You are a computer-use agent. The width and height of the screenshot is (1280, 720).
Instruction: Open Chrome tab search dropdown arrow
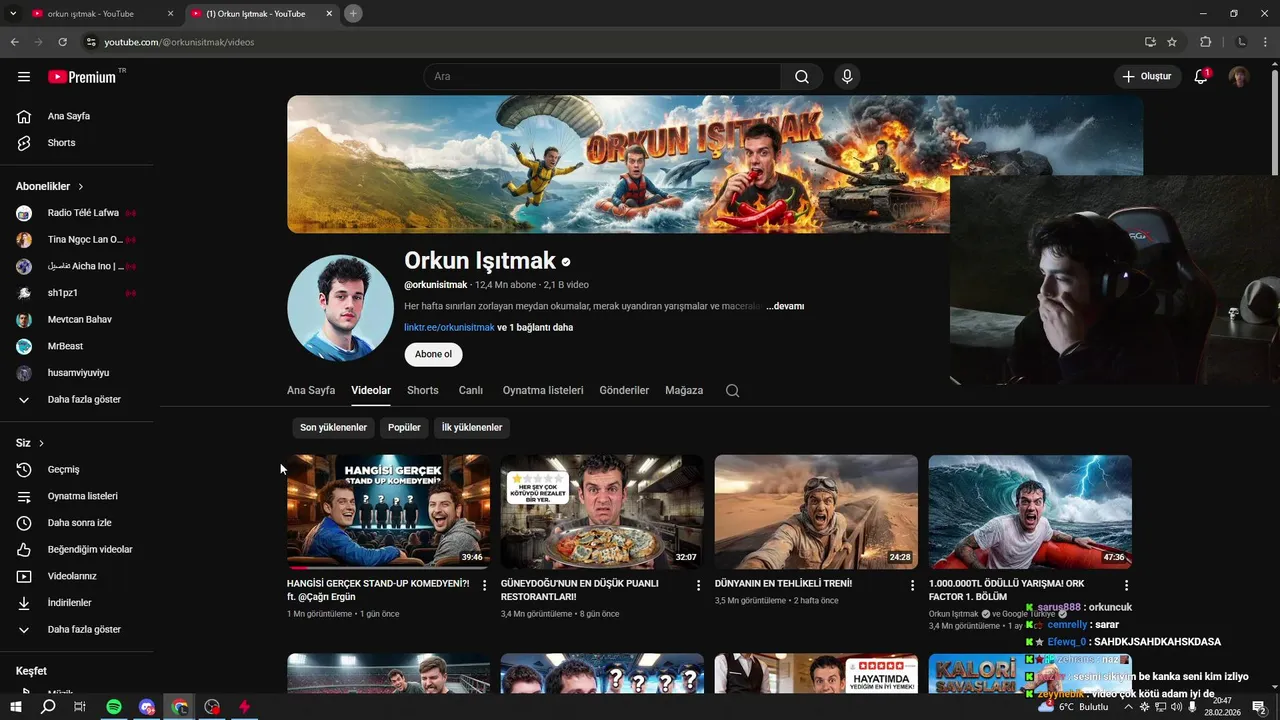click(14, 14)
